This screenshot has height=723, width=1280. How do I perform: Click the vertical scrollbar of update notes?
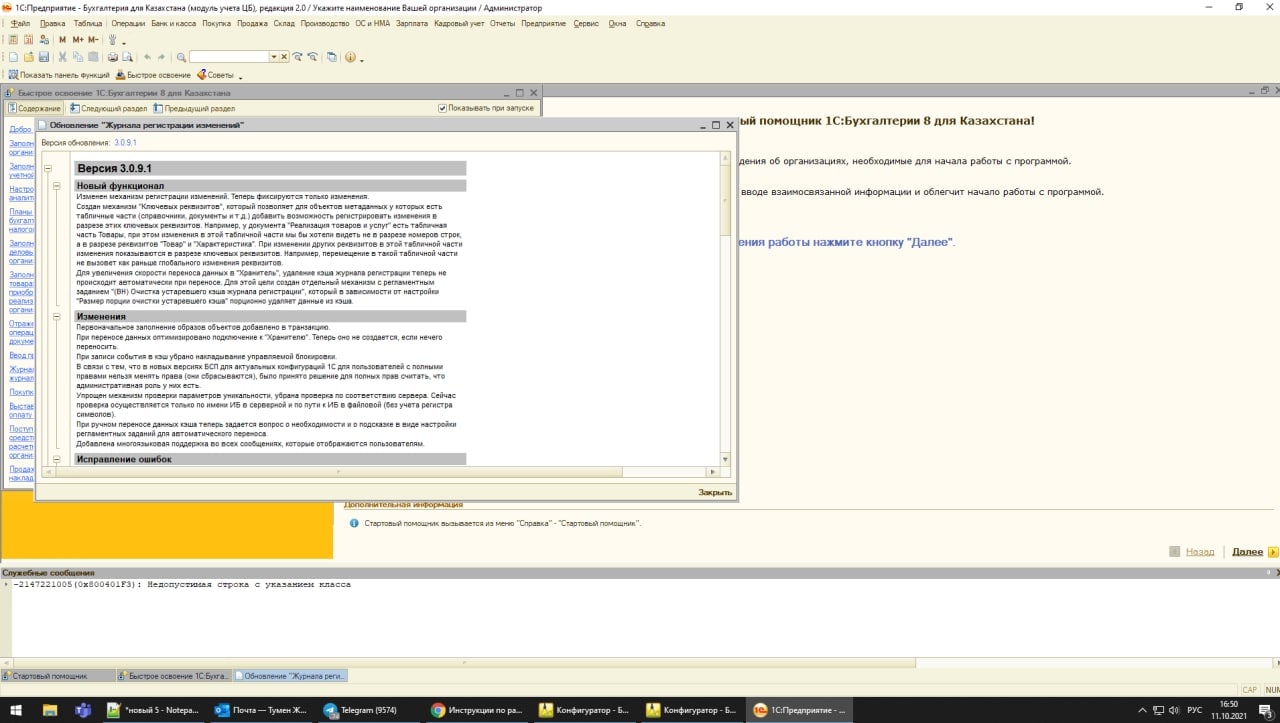coord(726,309)
